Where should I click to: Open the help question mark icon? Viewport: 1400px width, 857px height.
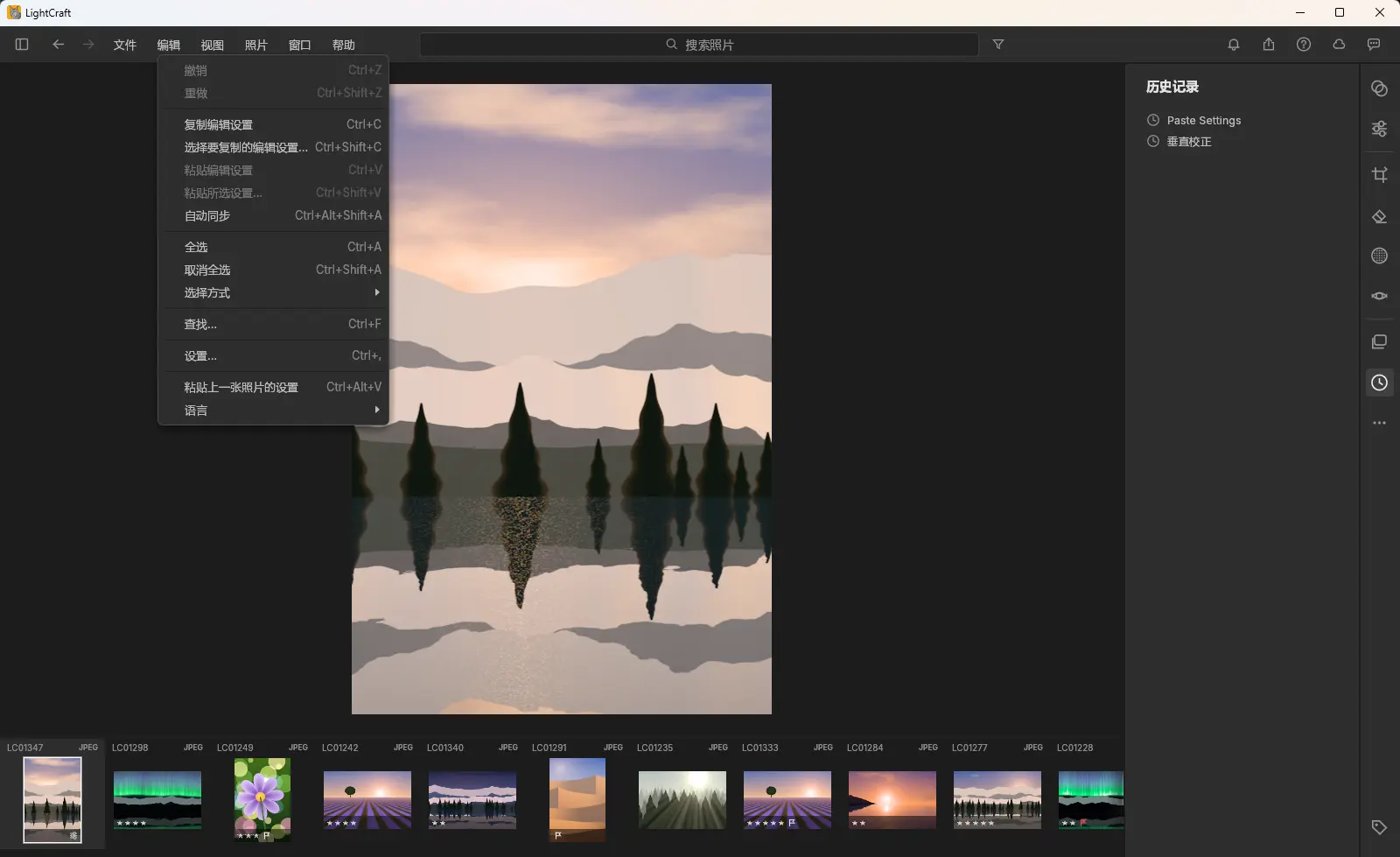[x=1304, y=45]
